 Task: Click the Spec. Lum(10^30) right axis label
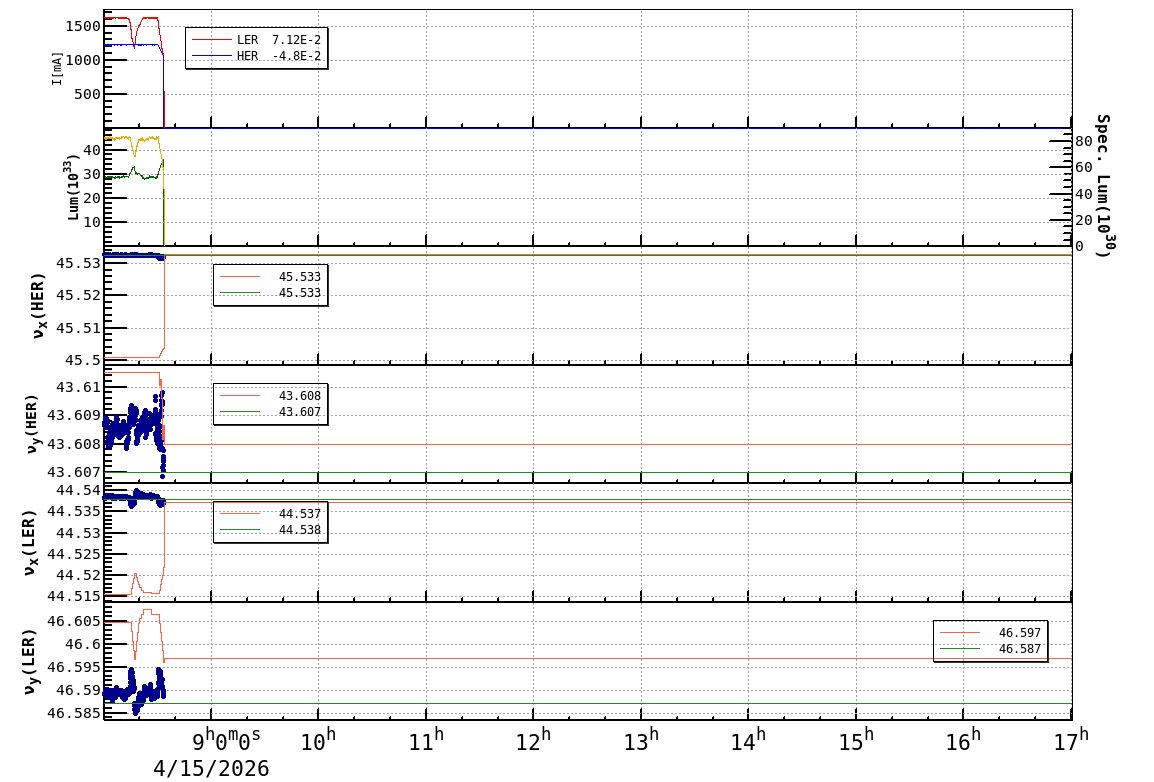click(1102, 185)
